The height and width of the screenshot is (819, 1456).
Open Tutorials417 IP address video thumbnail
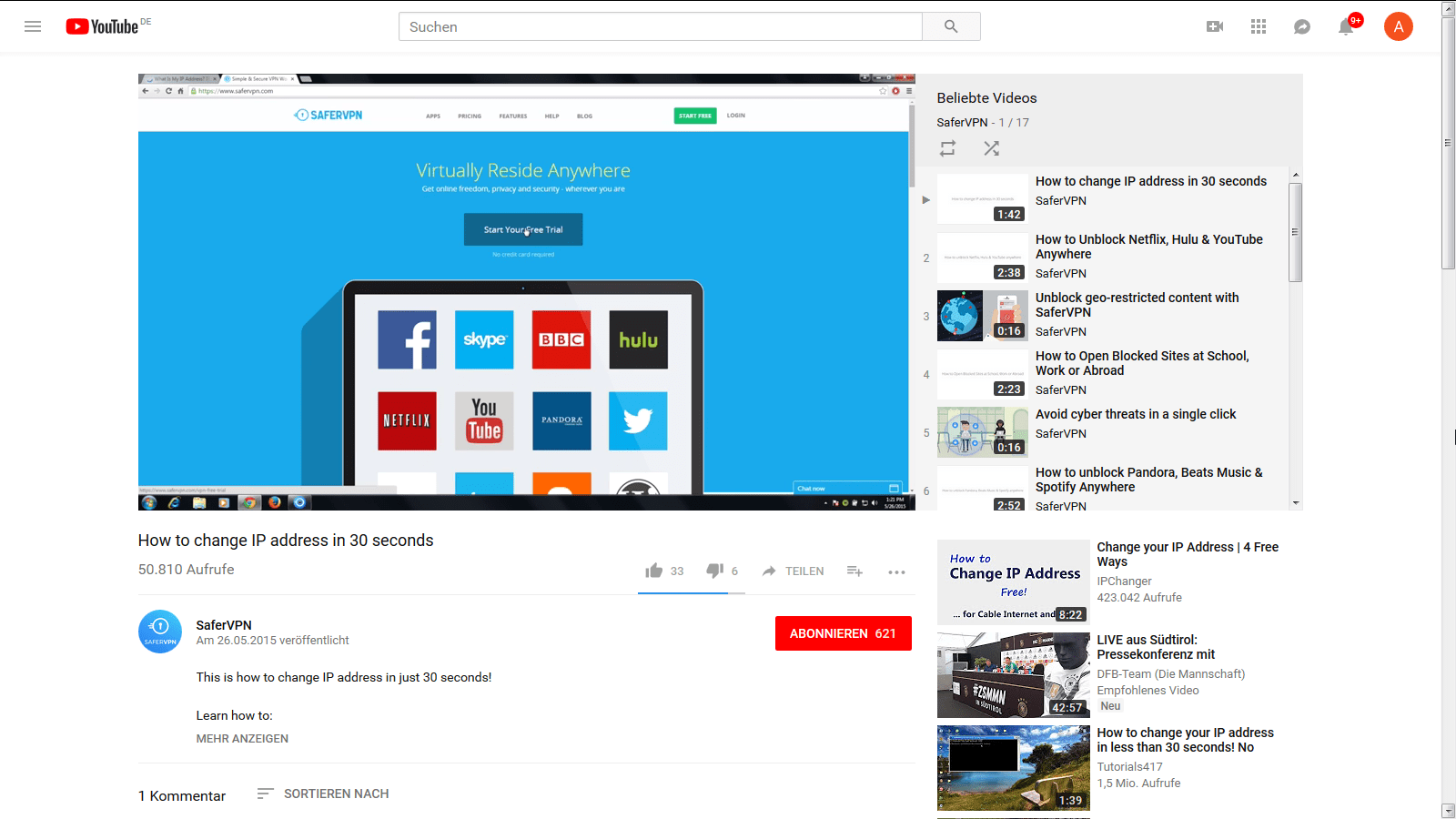point(1014,768)
